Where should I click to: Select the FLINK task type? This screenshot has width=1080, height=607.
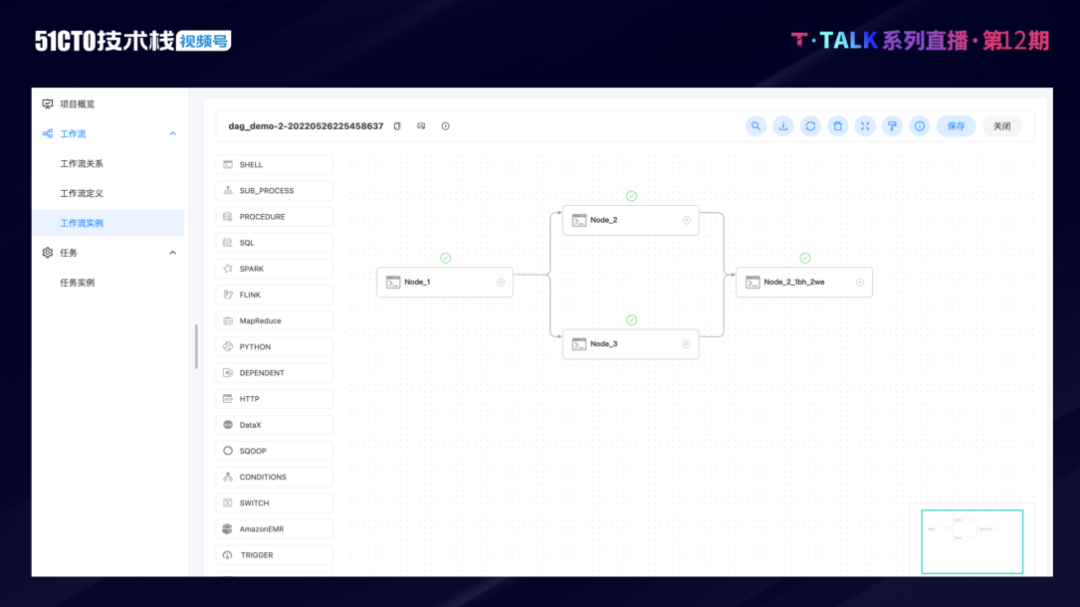point(274,295)
